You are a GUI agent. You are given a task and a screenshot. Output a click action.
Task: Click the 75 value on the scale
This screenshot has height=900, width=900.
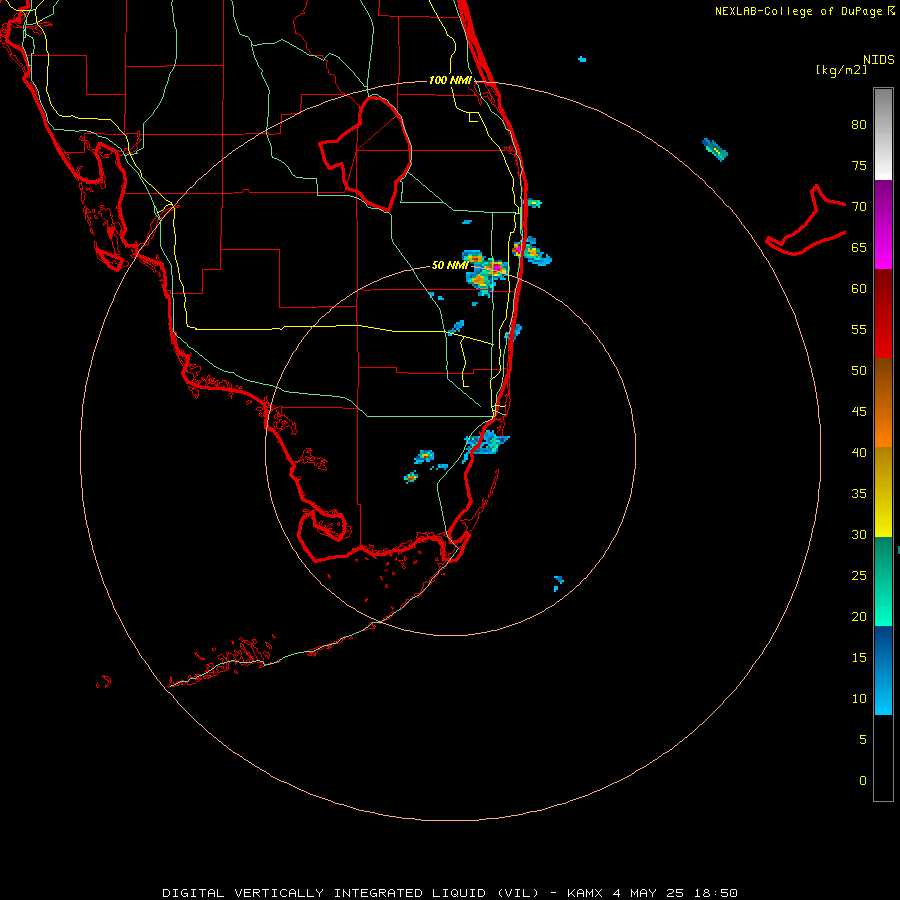(859, 165)
